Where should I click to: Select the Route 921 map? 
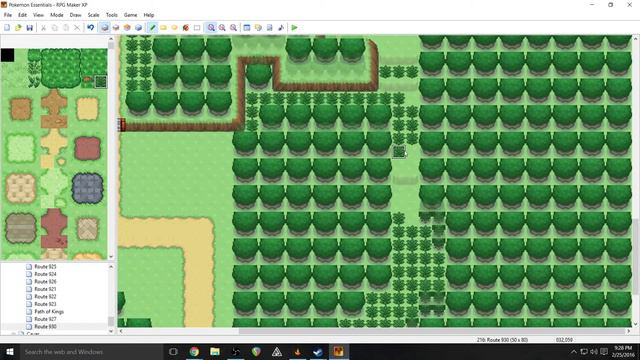[45, 289]
